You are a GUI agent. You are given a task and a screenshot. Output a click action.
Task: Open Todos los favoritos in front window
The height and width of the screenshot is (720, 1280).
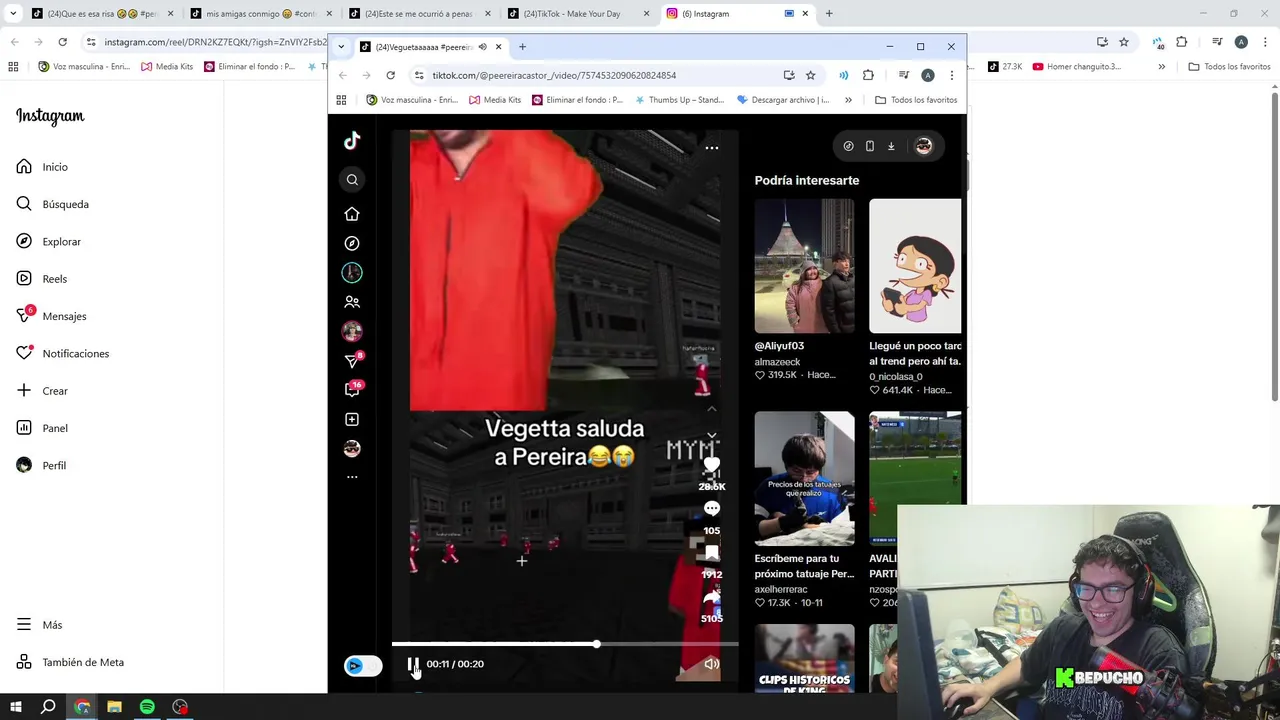[916, 100]
